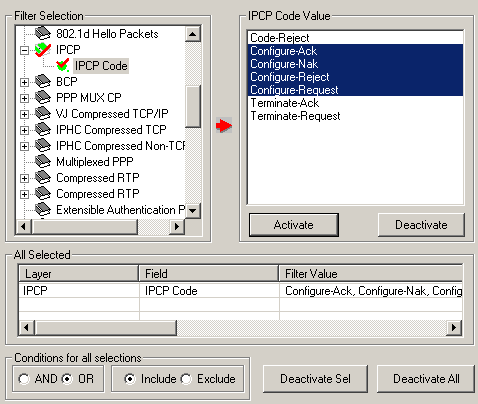Select the OR condition radio button
This screenshot has width=478, height=404.
point(67,379)
